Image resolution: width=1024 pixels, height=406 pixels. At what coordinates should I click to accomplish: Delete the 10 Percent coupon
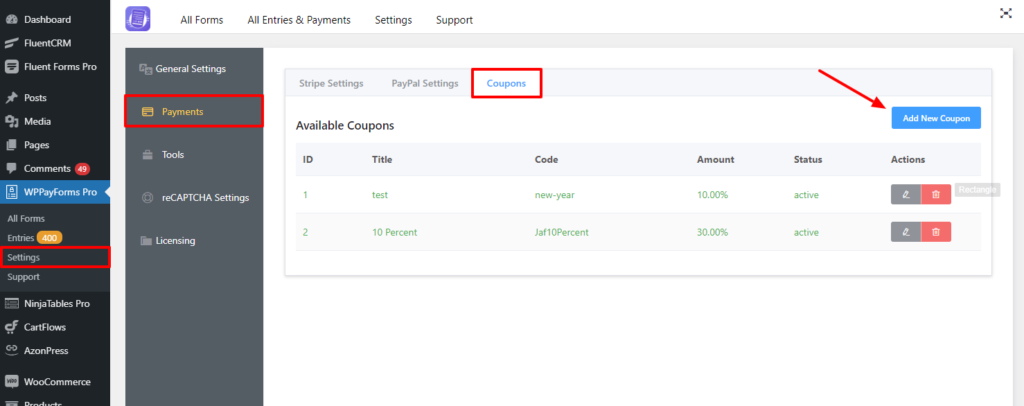(x=935, y=232)
